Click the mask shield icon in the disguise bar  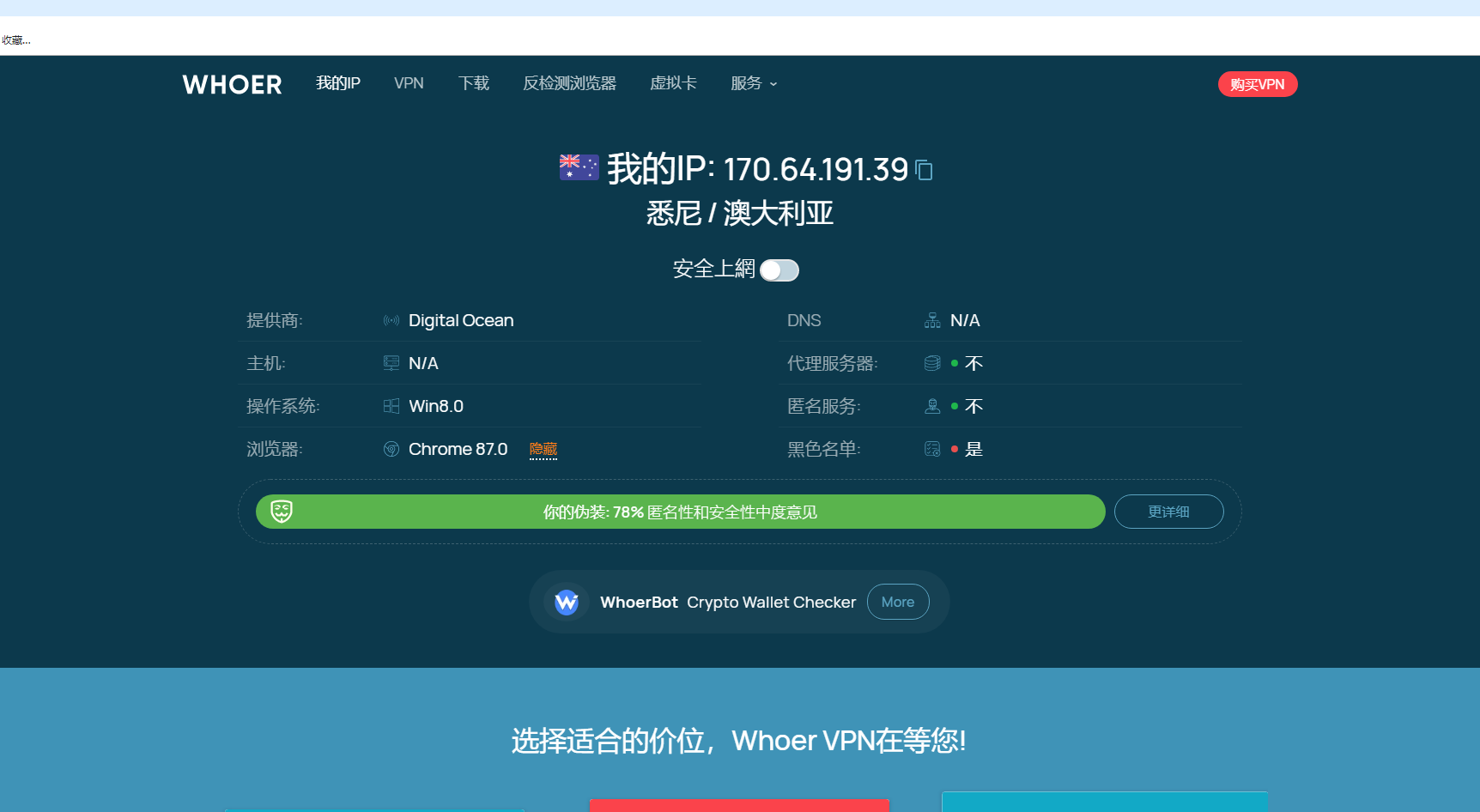coord(282,512)
